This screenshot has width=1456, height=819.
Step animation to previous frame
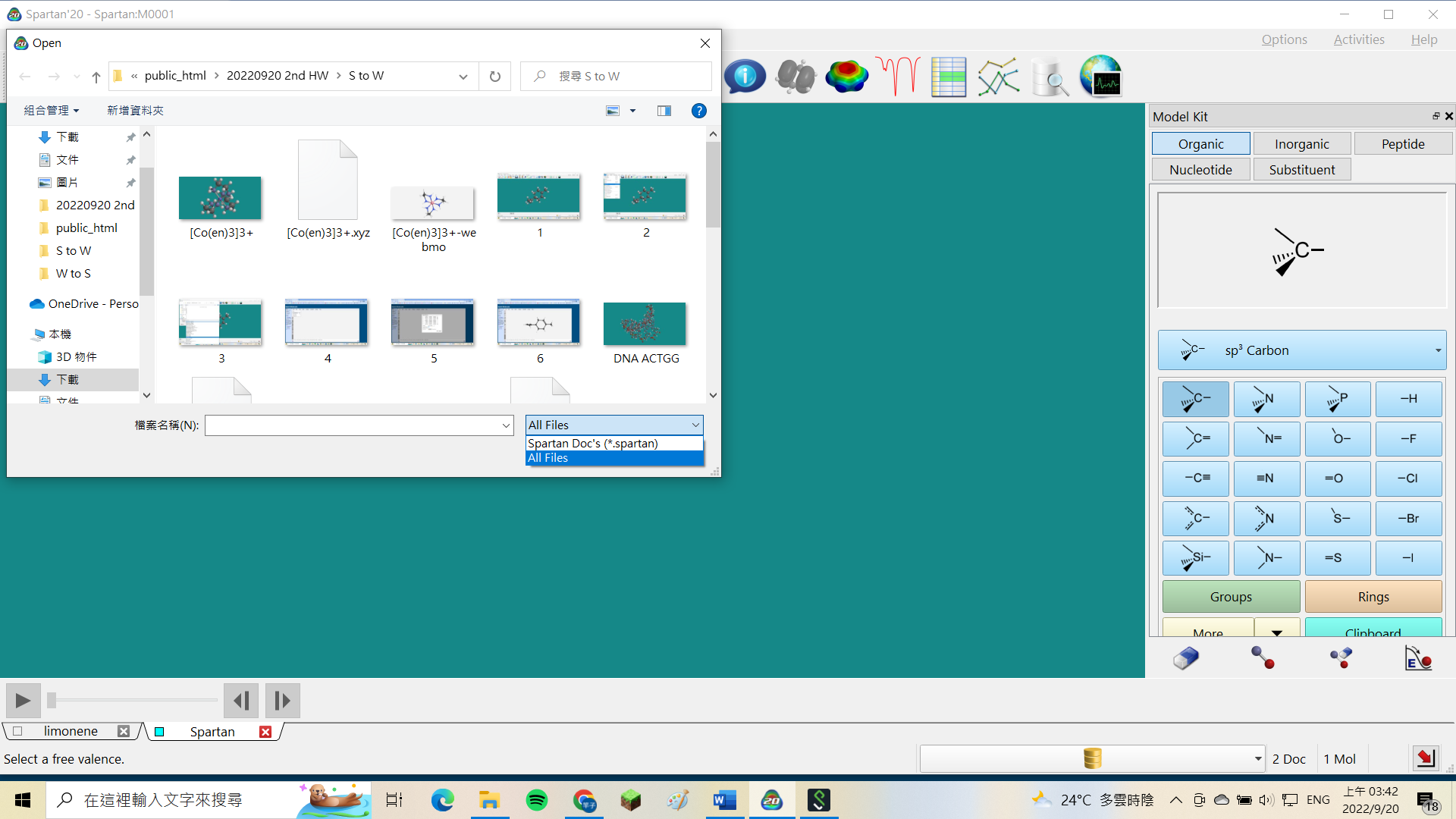pos(241,700)
